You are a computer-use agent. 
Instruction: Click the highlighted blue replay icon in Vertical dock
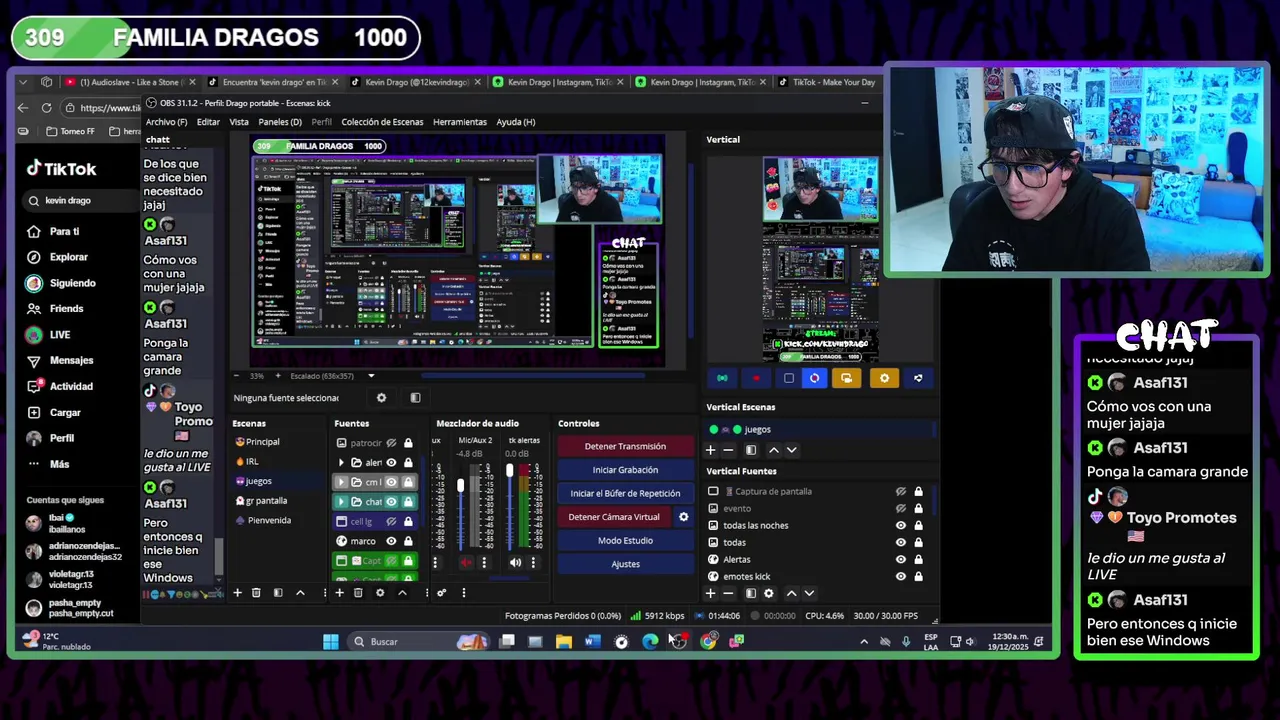(x=814, y=378)
